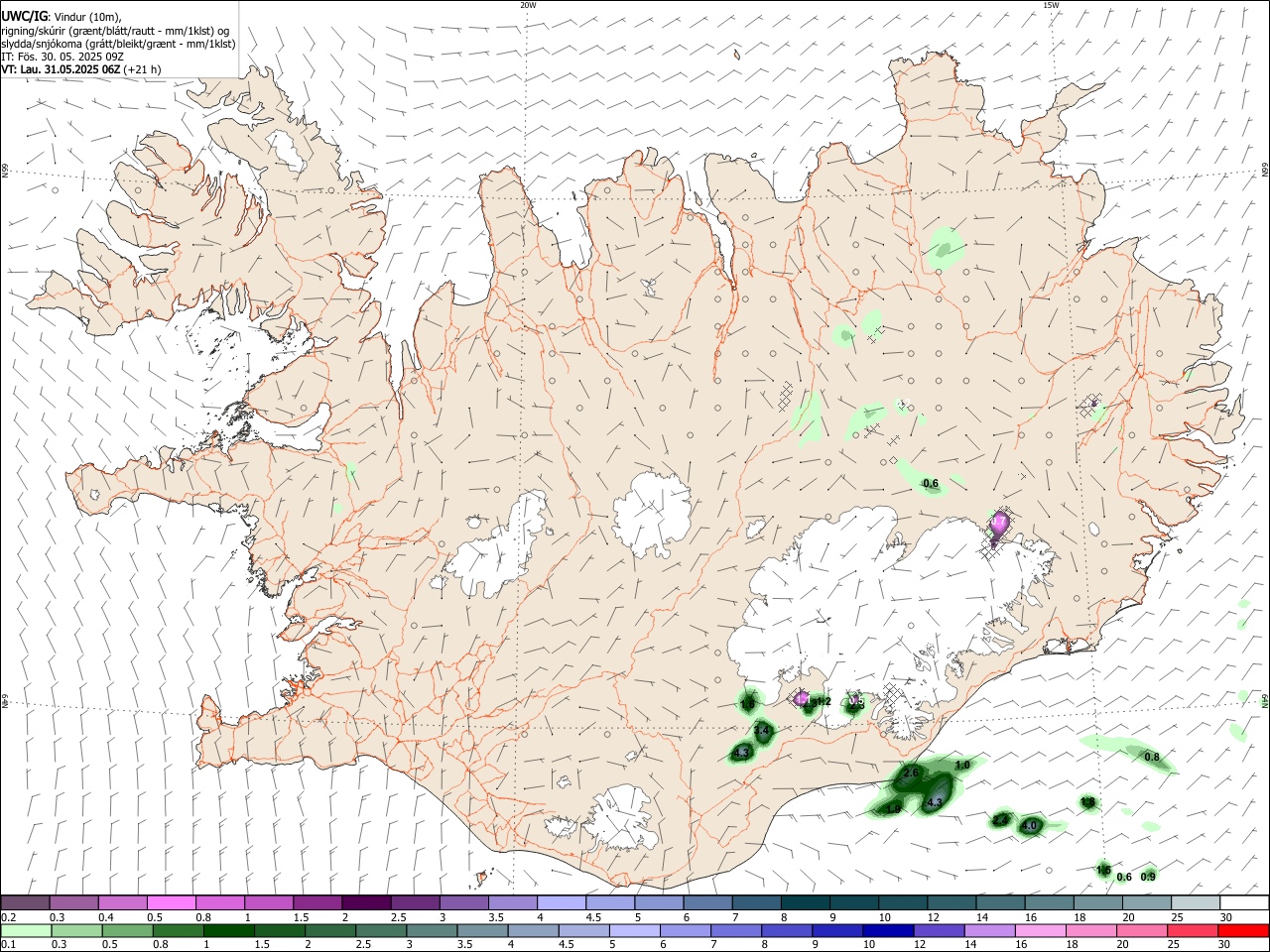Click the 0.8 precipitation value offshore east

(x=1152, y=757)
